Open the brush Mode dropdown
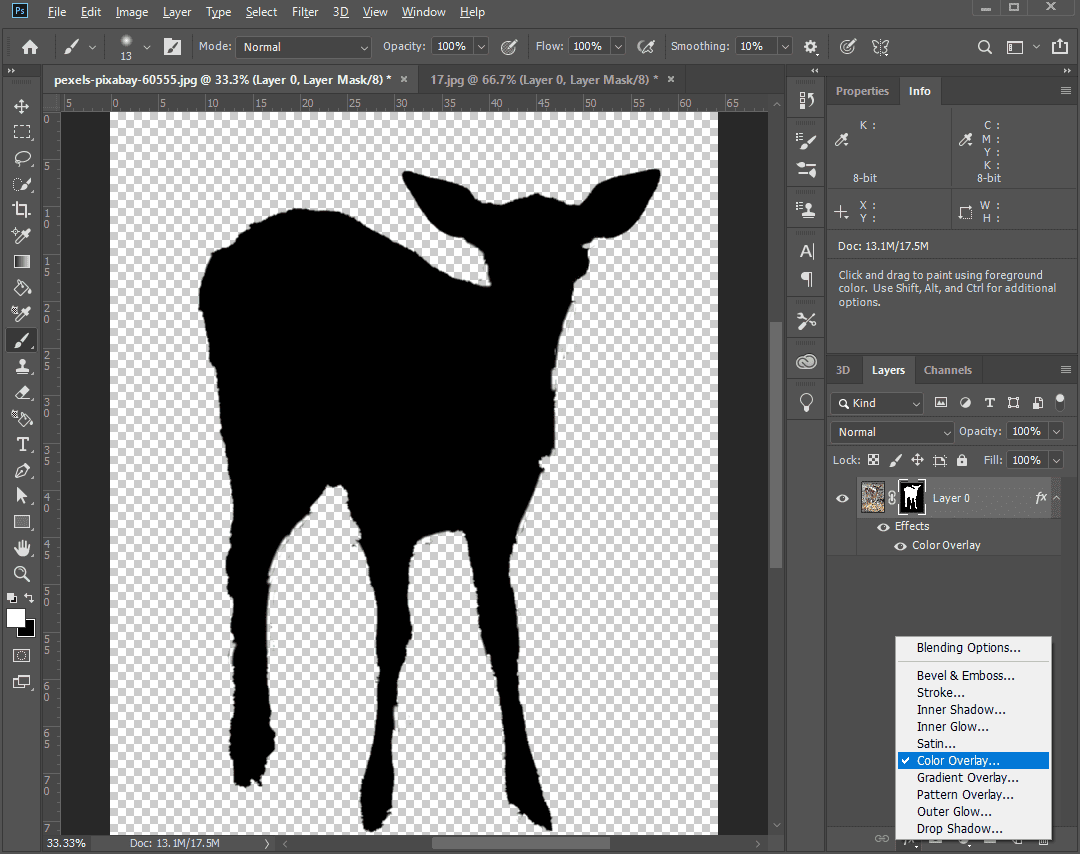Image resolution: width=1080 pixels, height=854 pixels. [x=303, y=46]
